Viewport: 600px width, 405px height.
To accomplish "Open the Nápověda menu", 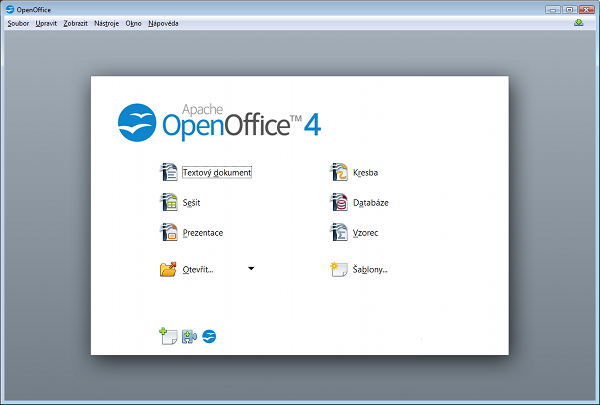I will coord(163,23).
